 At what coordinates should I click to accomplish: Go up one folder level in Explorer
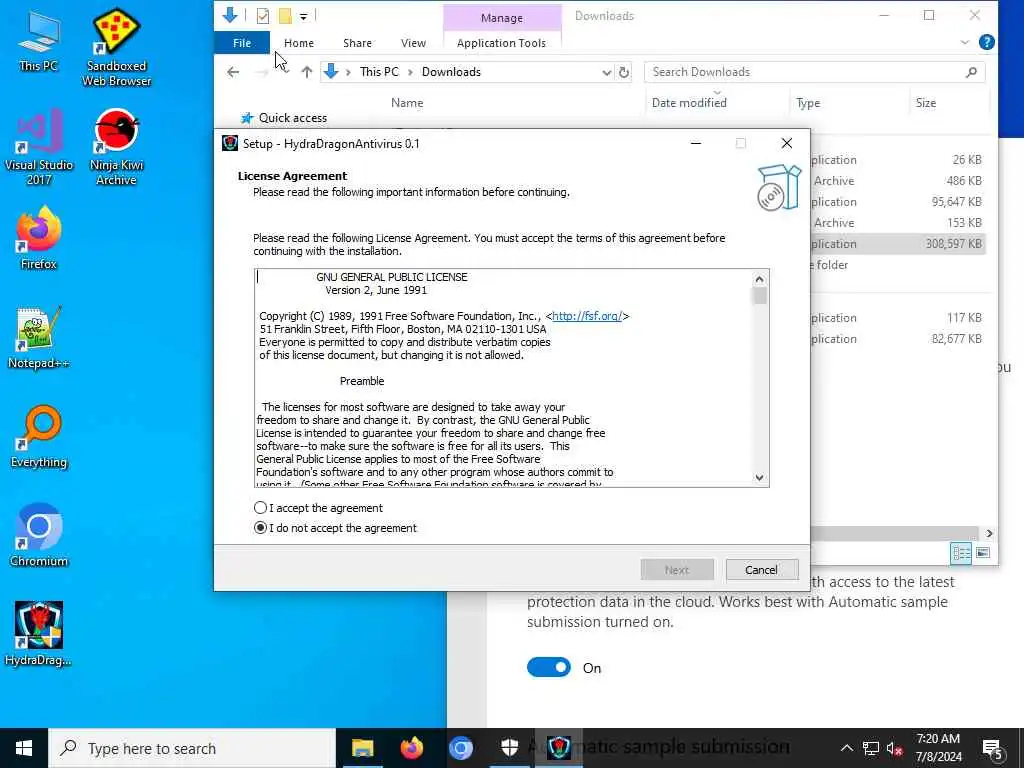pyautogui.click(x=306, y=72)
